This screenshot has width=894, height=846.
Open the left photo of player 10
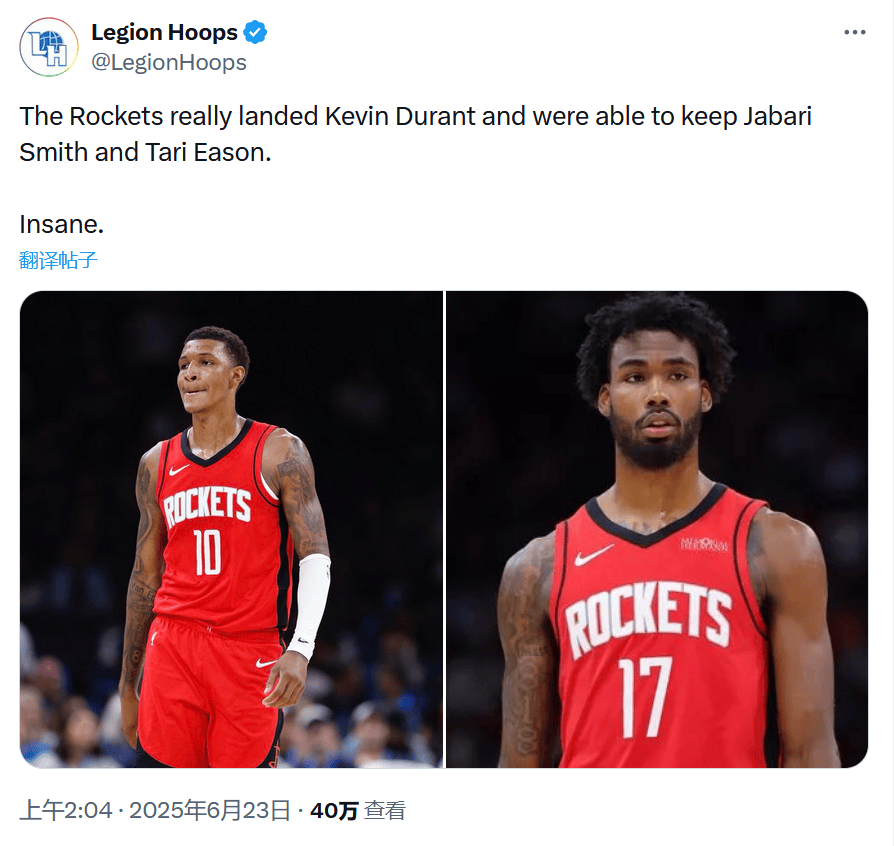(231, 529)
